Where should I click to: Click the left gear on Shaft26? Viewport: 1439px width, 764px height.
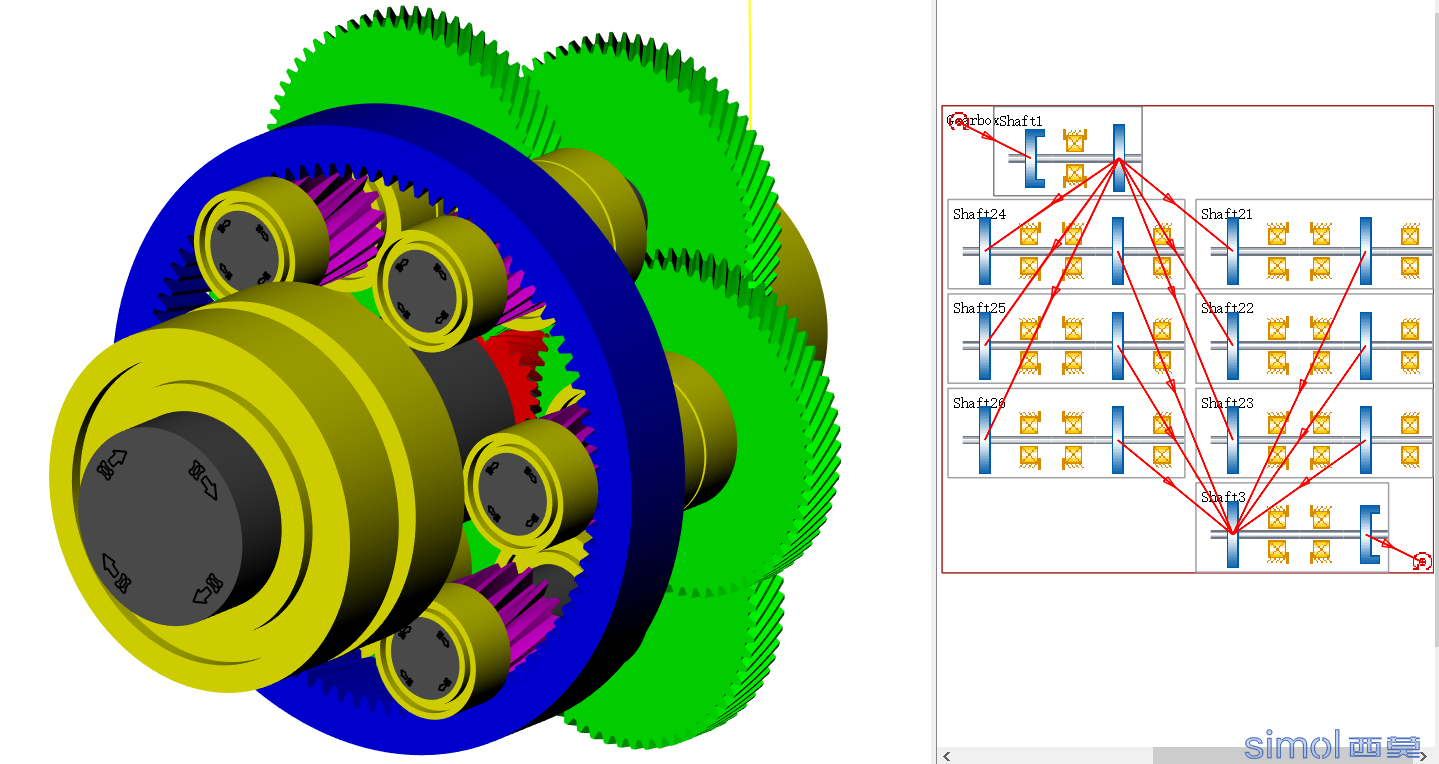[x=985, y=440]
